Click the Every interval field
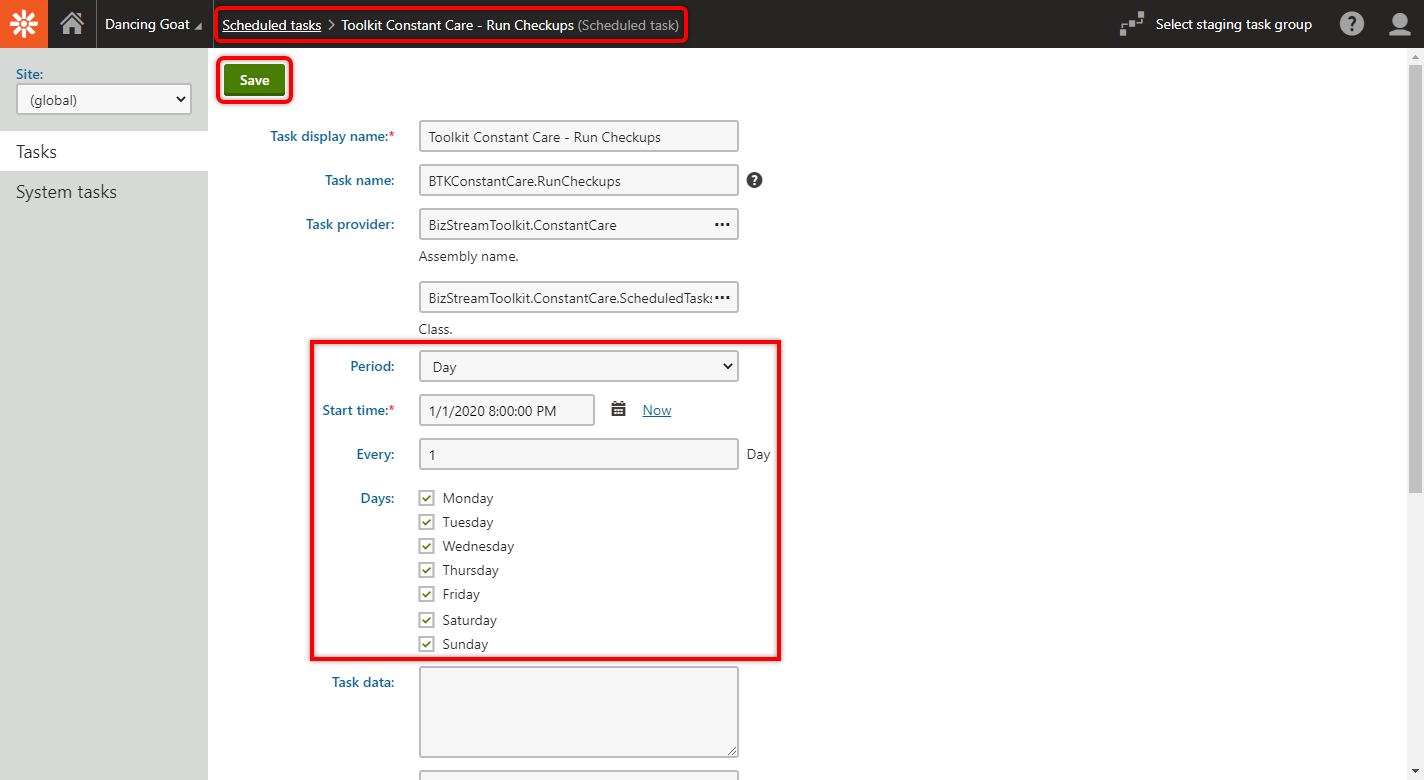 pyautogui.click(x=579, y=454)
